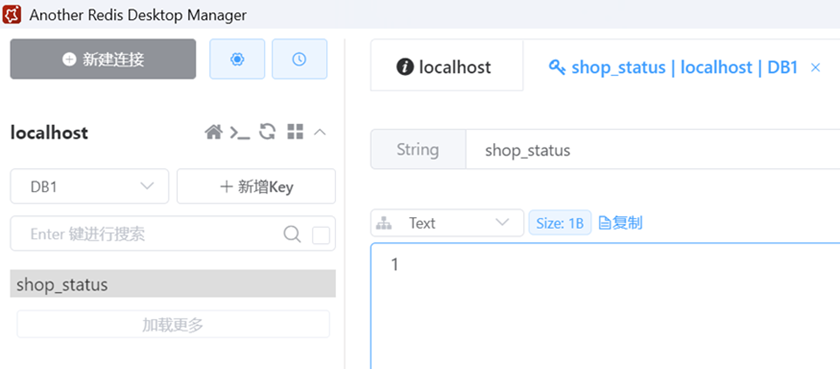840x369 pixels.
Task: Open settings via the gear icon
Action: tap(237, 59)
